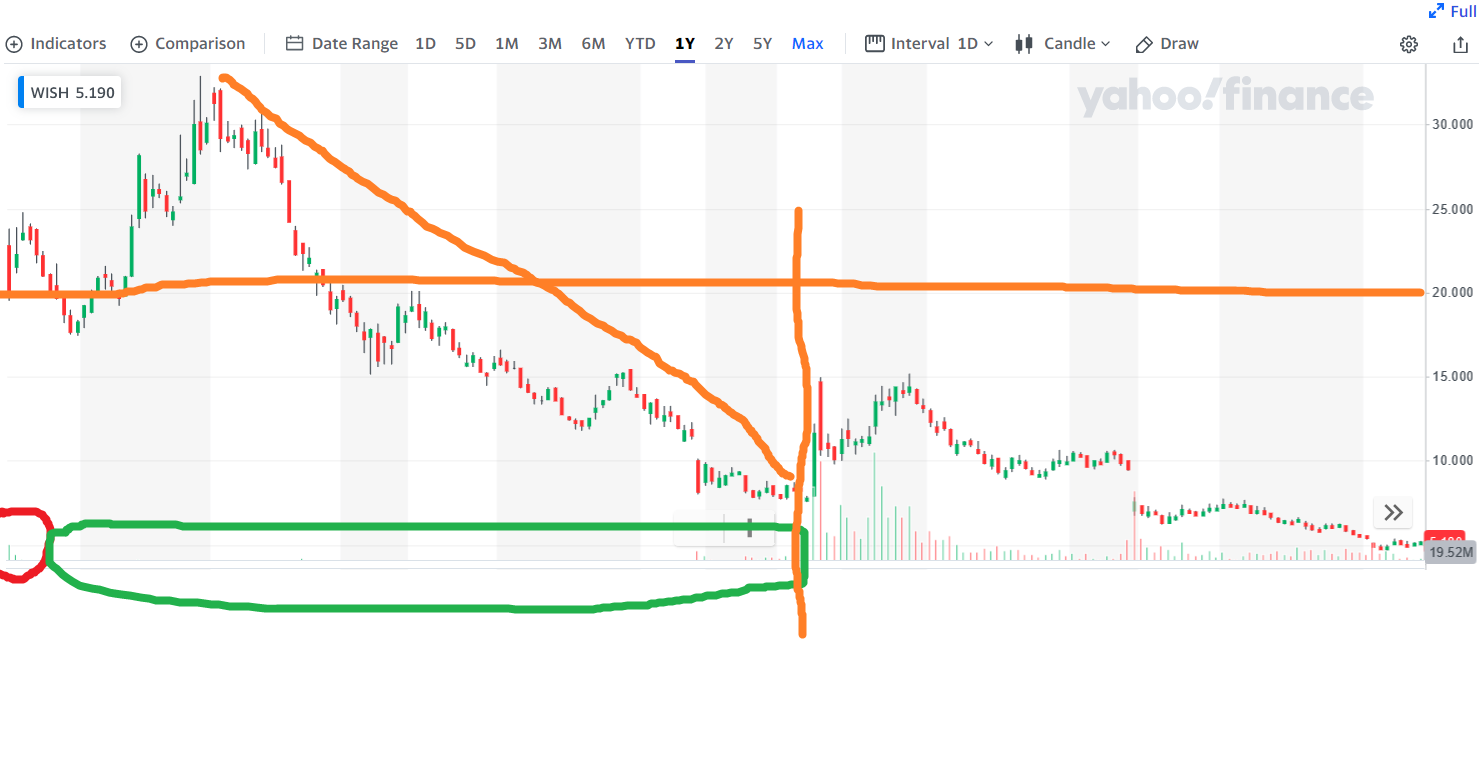Activate the Draw tool
The image size is (1479, 760).
tap(1167, 44)
